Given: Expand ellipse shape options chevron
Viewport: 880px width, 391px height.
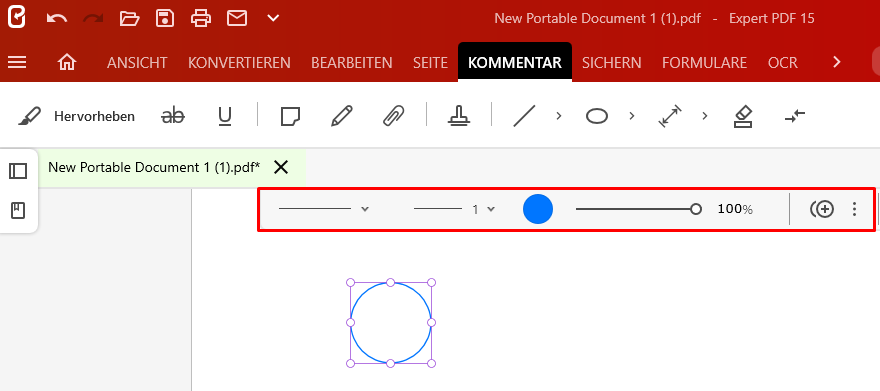Looking at the screenshot, I should pyautogui.click(x=631, y=116).
